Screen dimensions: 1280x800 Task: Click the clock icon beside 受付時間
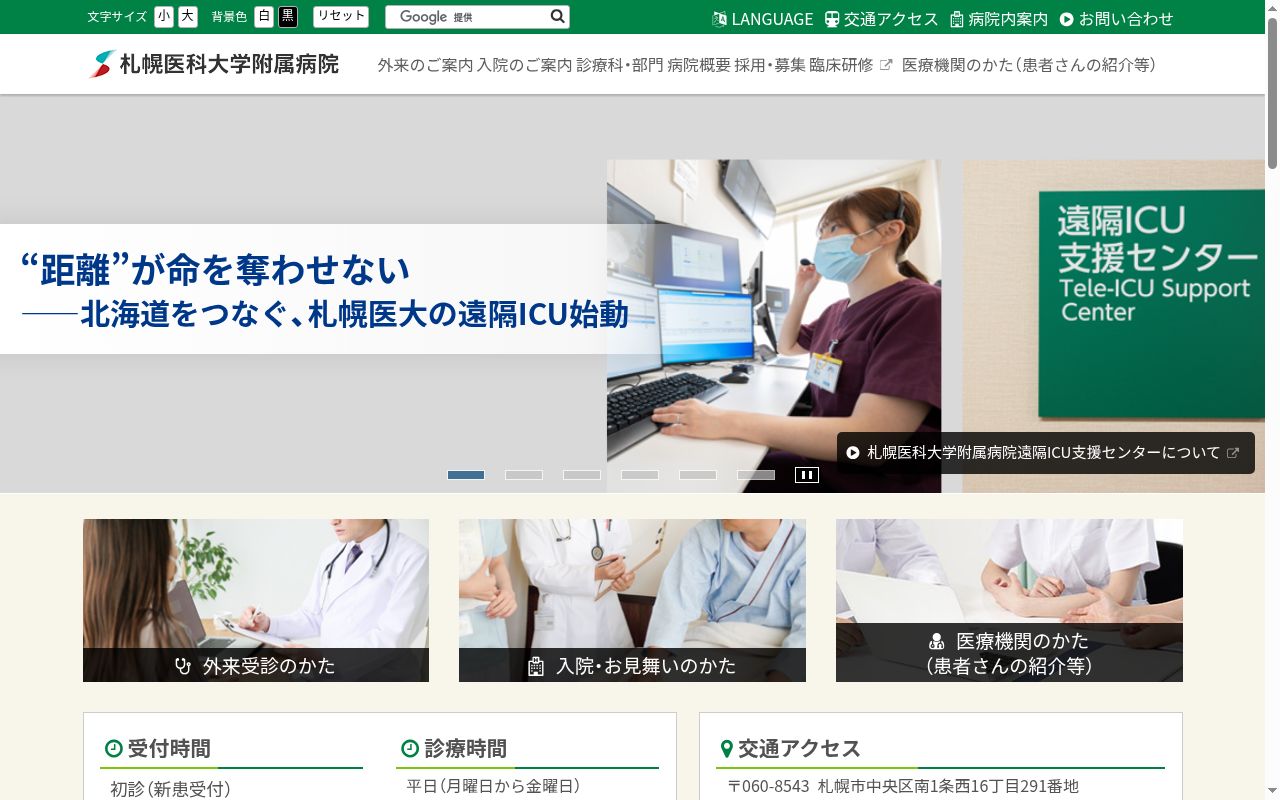tap(114, 749)
